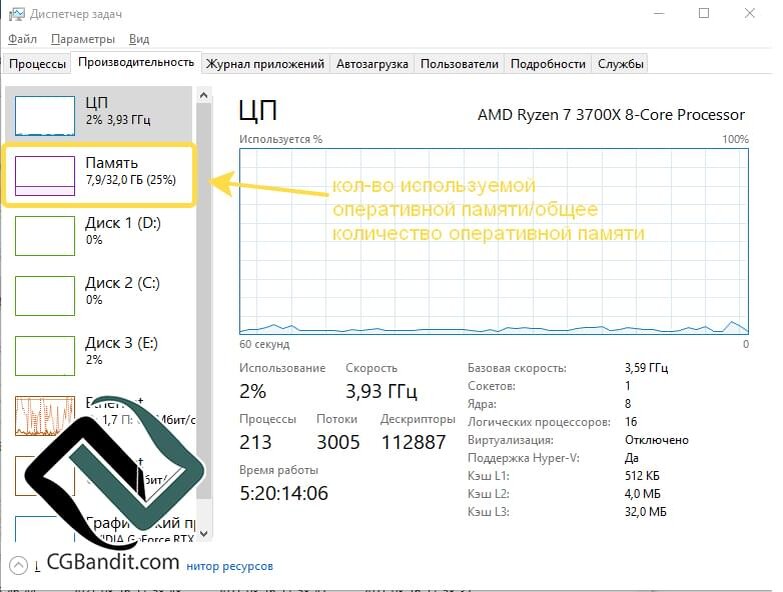
Task: Minimize the Task Manager window
Action: (x=659, y=13)
